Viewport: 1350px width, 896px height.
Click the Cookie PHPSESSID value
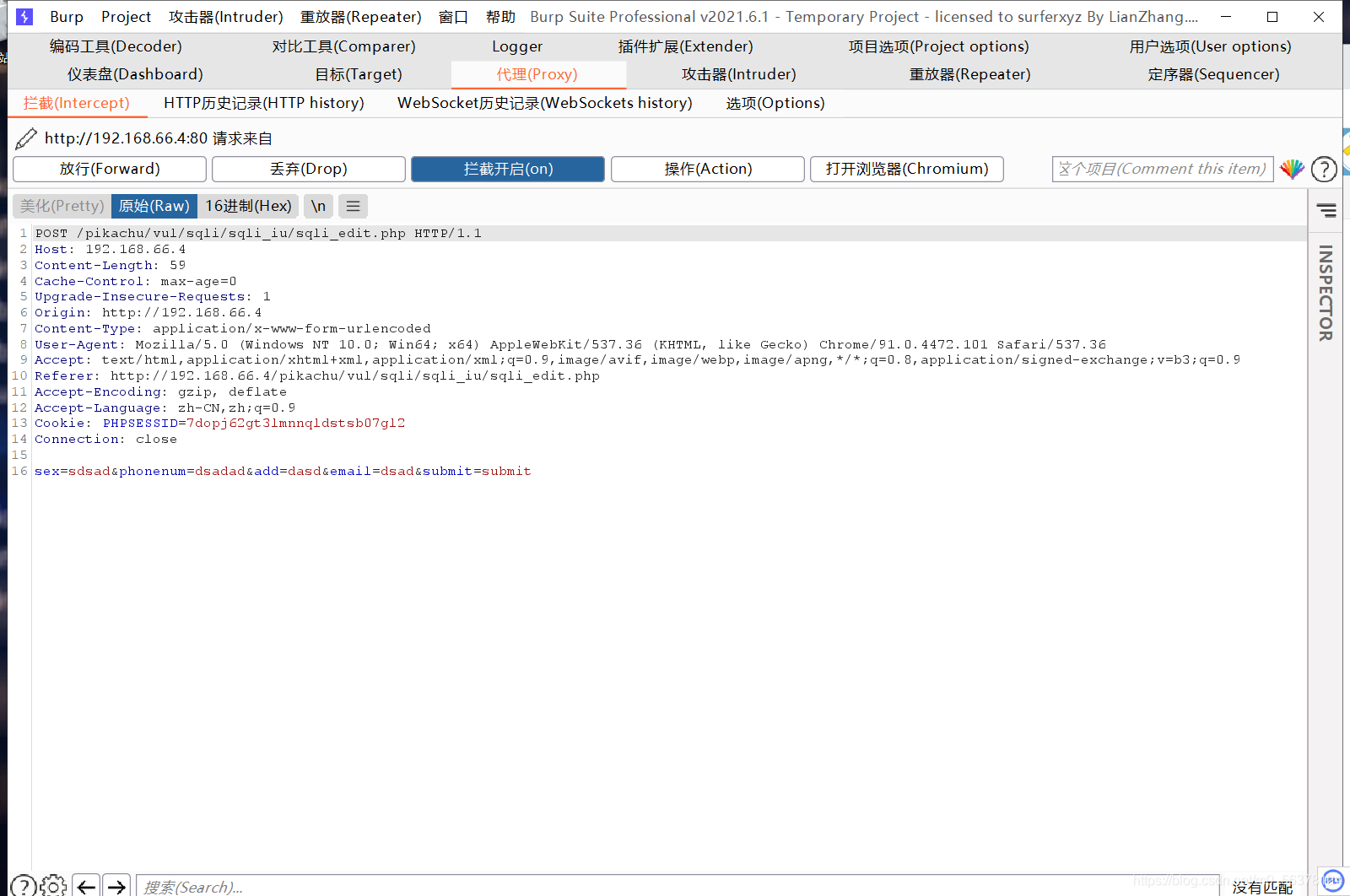coord(296,424)
